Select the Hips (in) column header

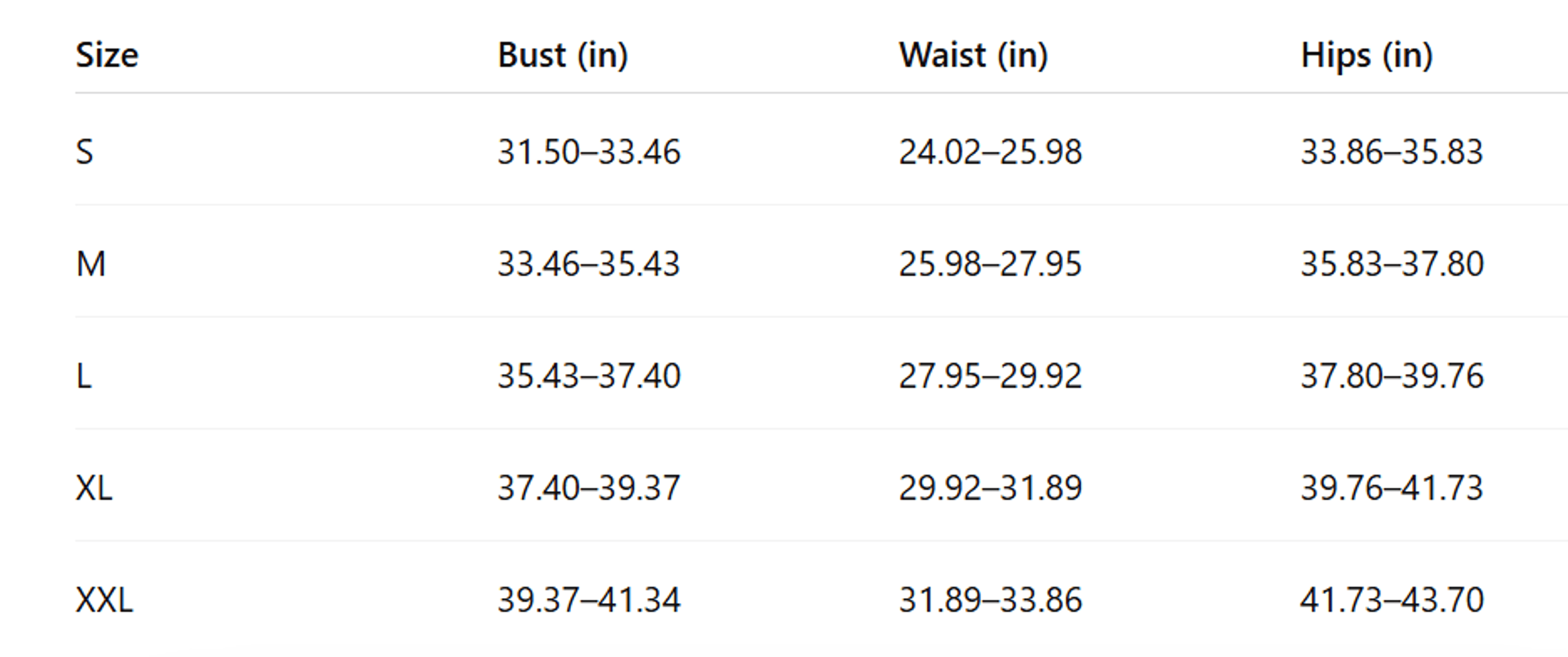click(1367, 55)
